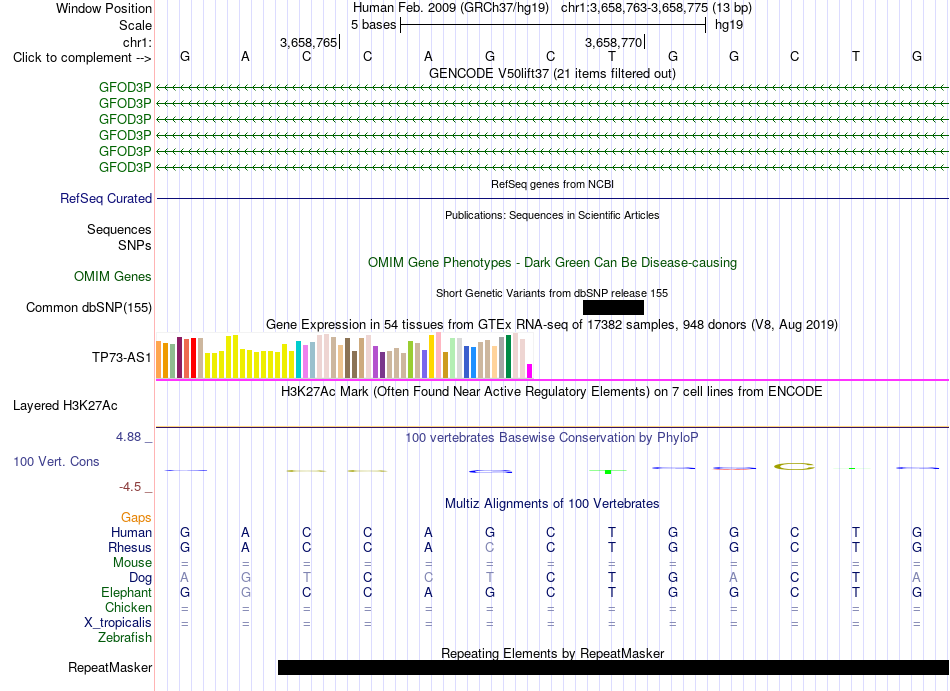Select the Human alignment row label
Screen dimensions: 950x691
[x=131, y=532]
